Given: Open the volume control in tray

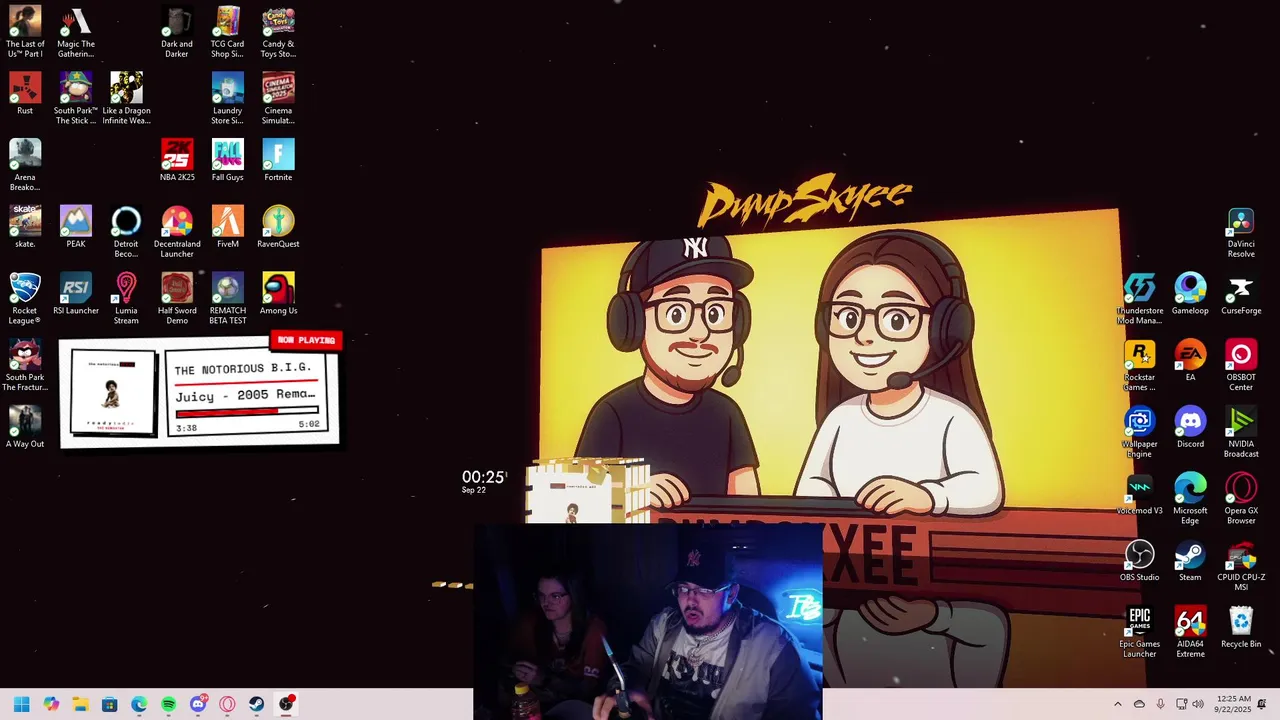Looking at the screenshot, I should pos(1198,704).
